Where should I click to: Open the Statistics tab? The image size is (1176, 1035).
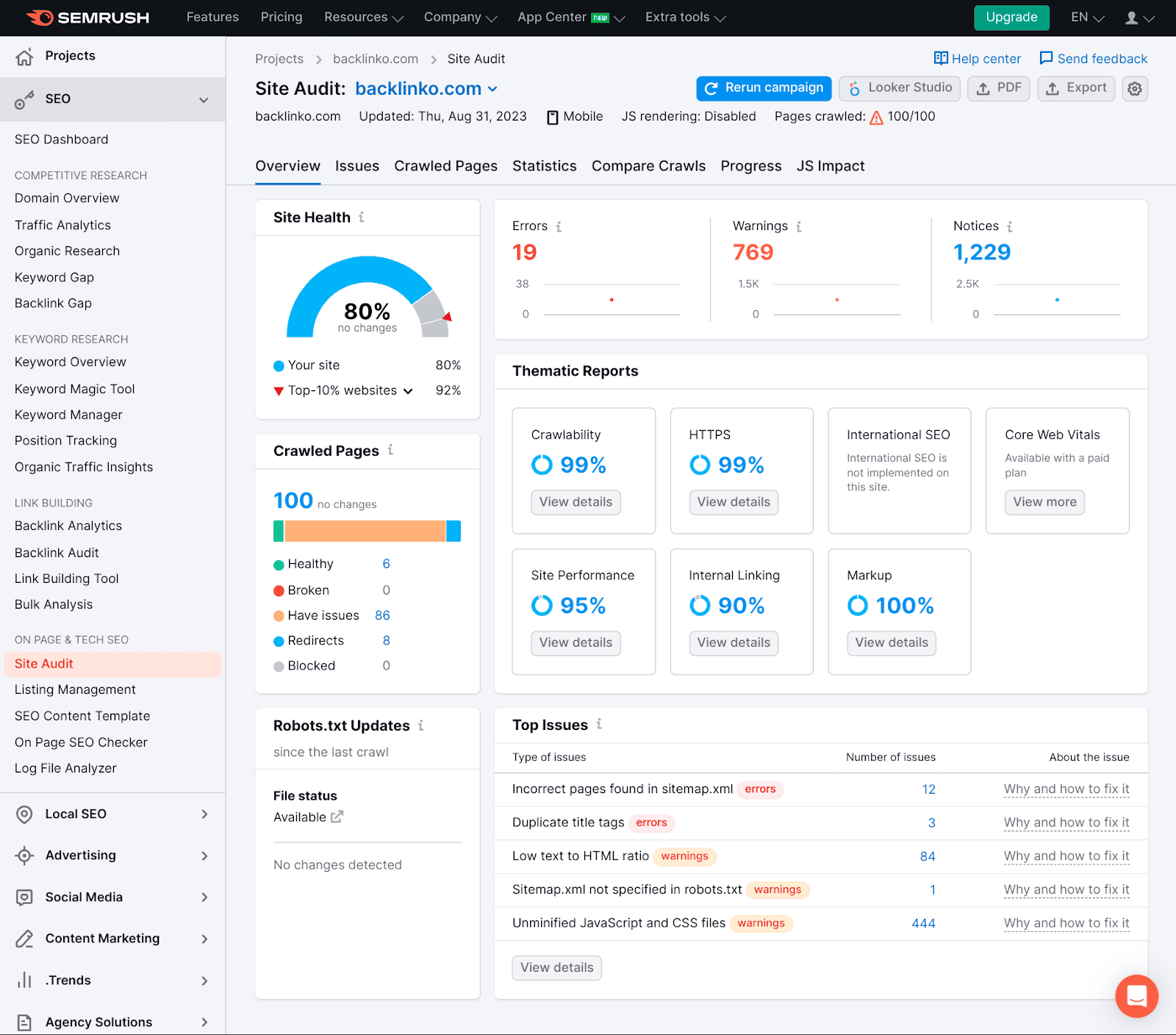coord(545,166)
